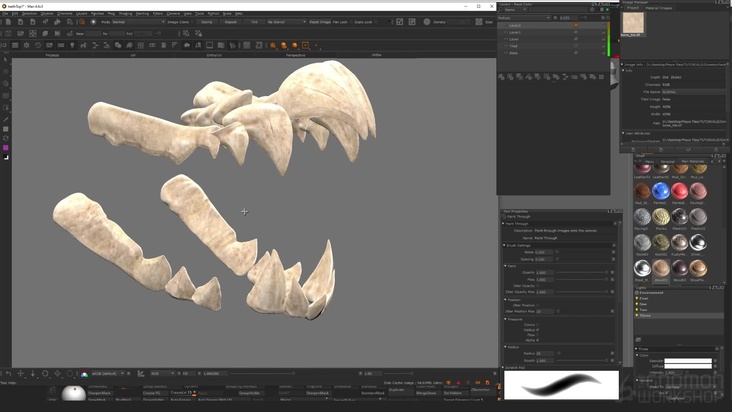Select the Environment light entry
This screenshot has width=732, height=412.
tap(651, 293)
